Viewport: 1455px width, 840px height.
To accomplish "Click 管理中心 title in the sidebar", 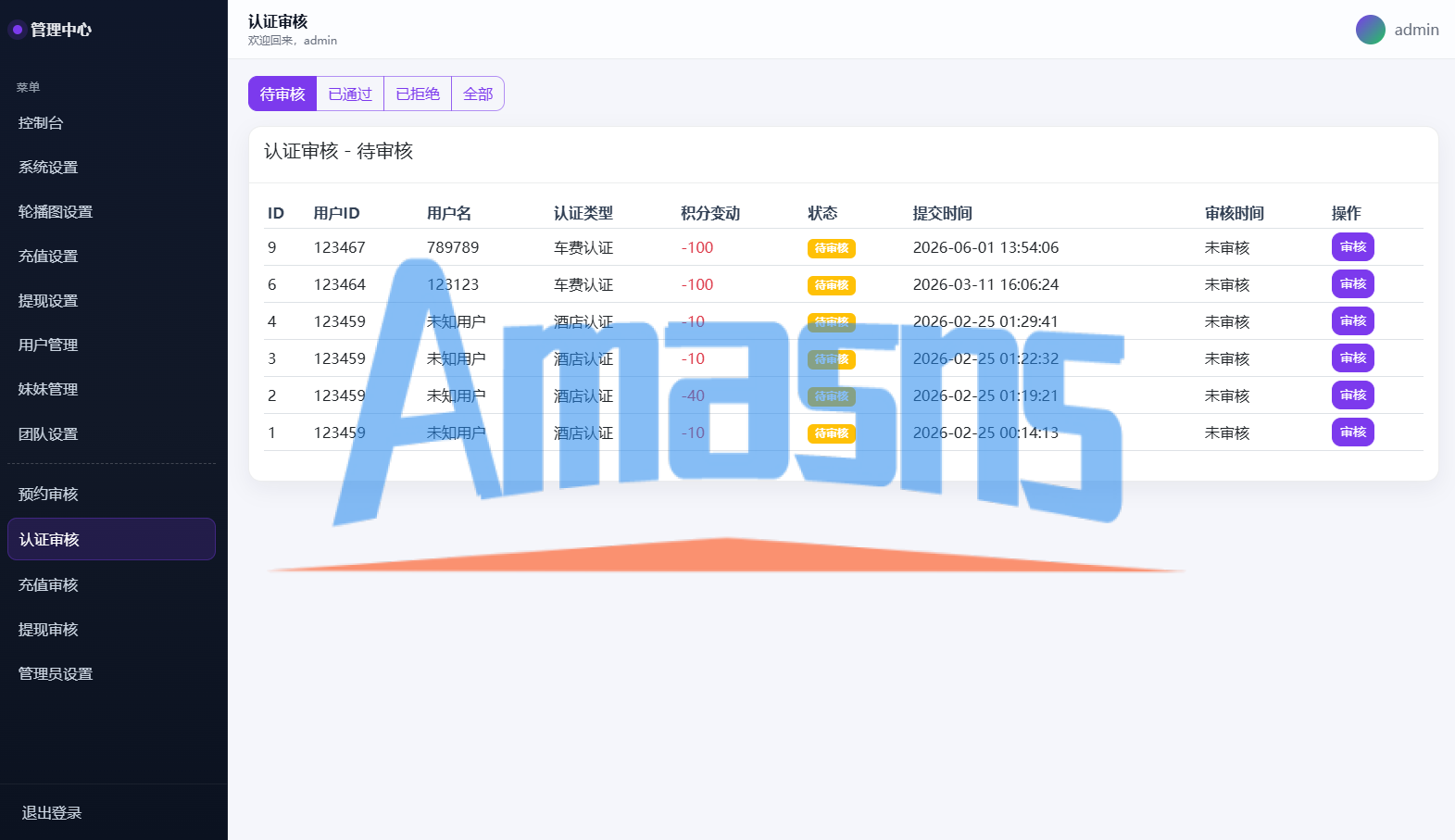I will pos(61,30).
